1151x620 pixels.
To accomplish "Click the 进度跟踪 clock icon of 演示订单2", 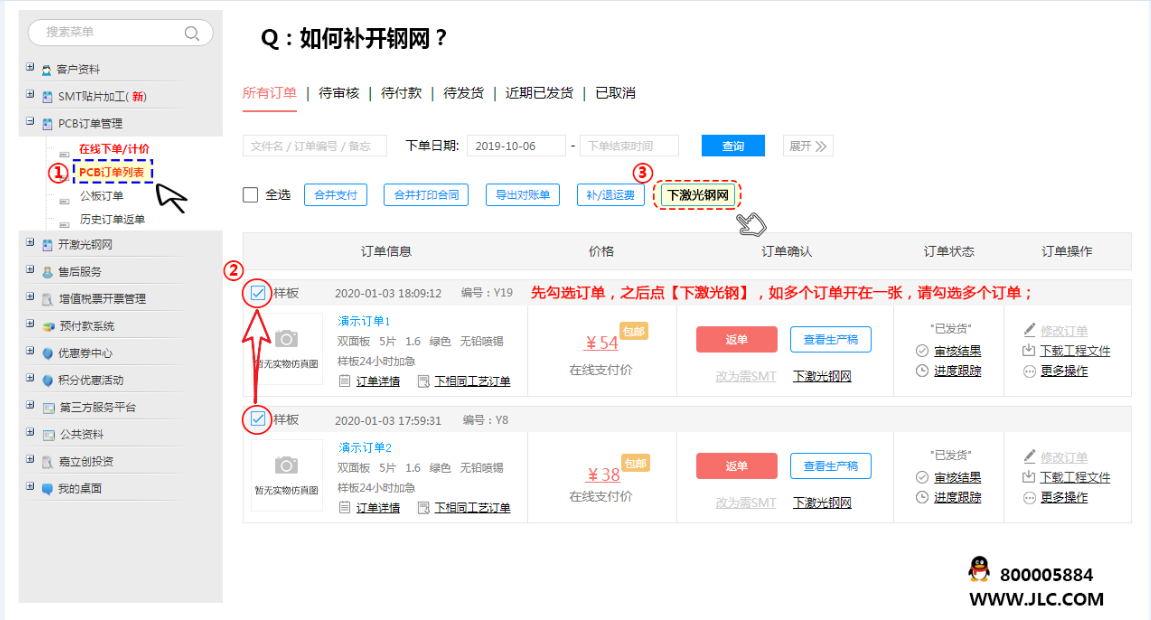I will click(x=922, y=497).
